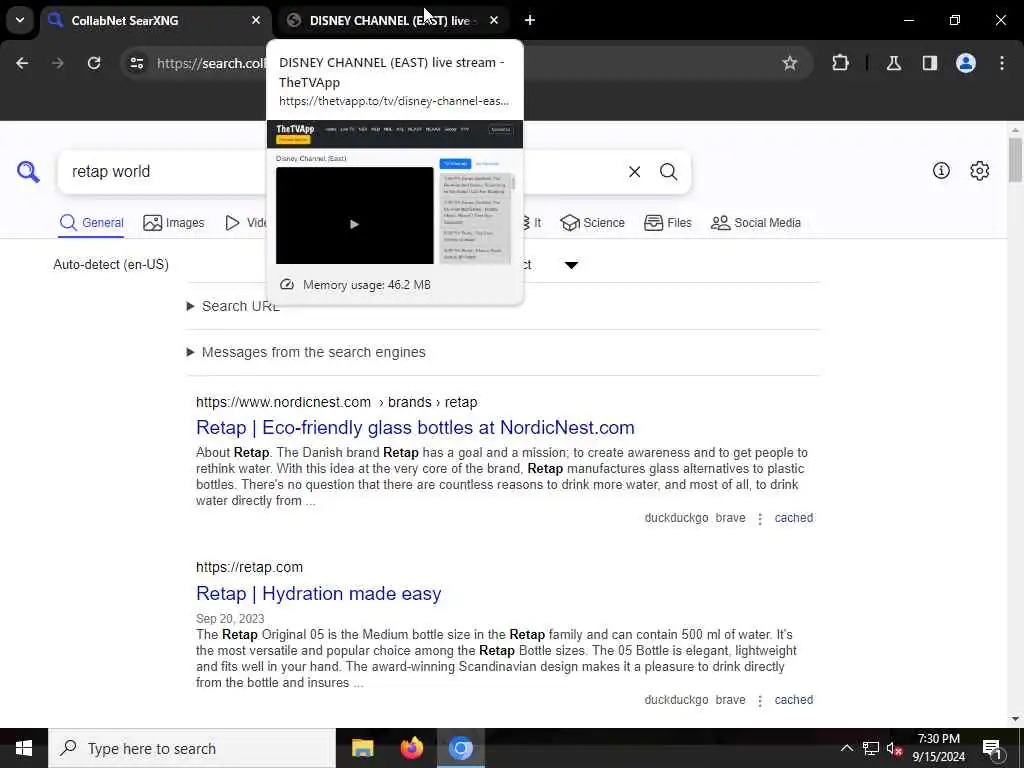Open the tab search dropdown arrow
Image resolution: width=1024 pixels, height=768 pixels.
[x=20, y=20]
